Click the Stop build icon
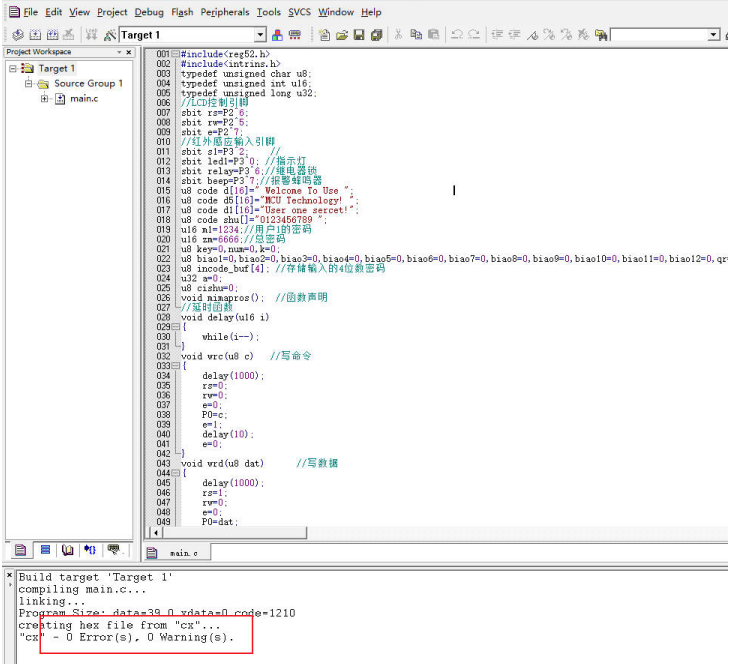The image size is (746, 664). point(69,35)
